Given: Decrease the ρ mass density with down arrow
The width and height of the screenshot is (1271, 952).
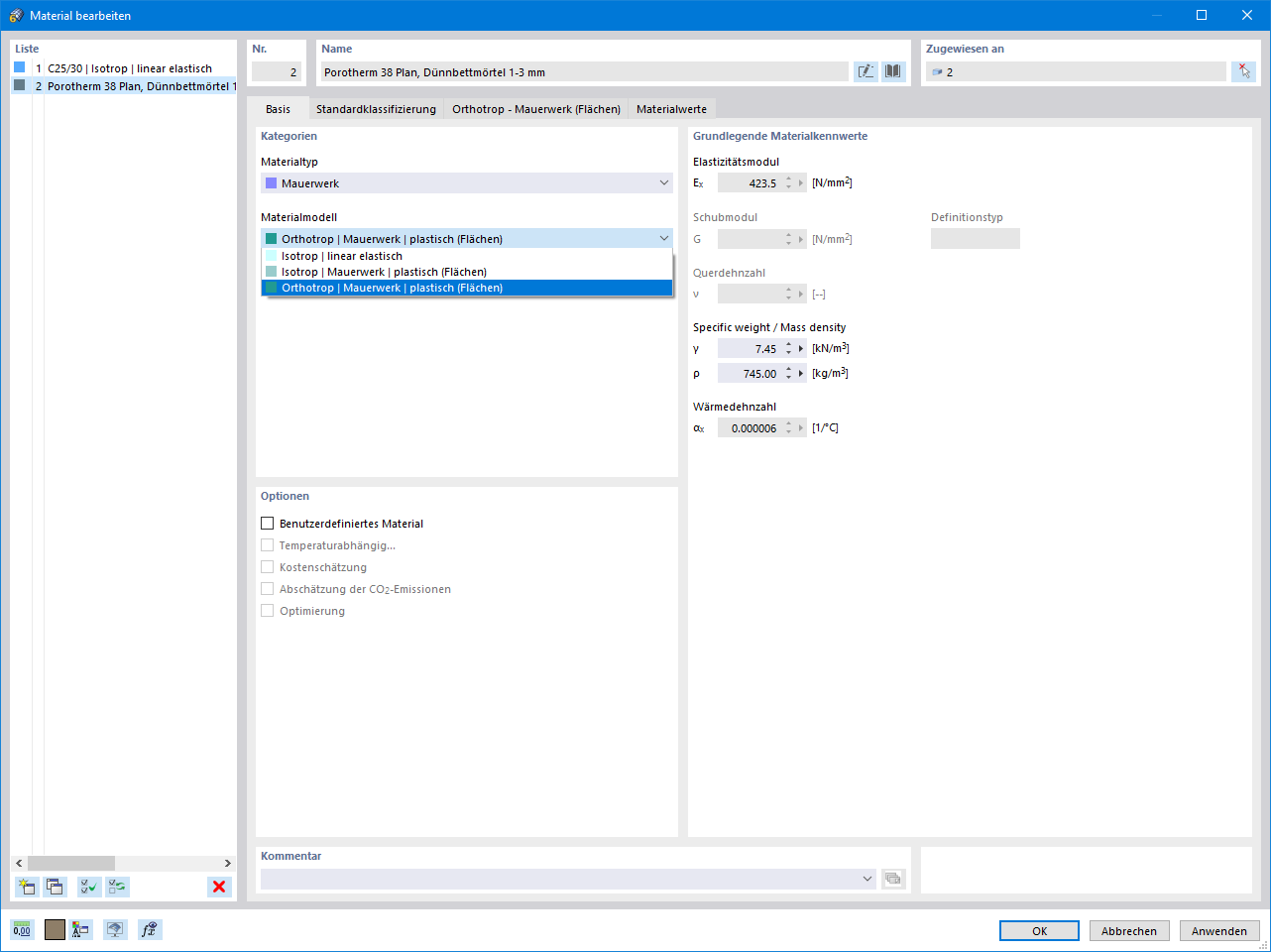Looking at the screenshot, I should point(789,378).
